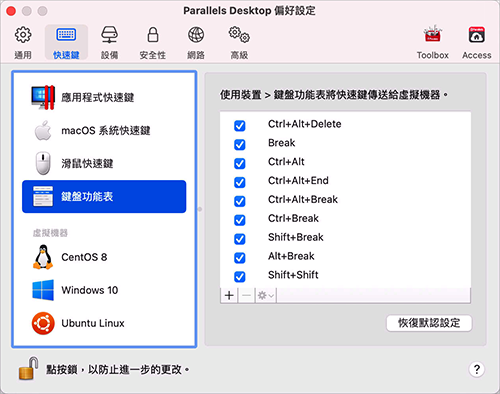Click the mouse icon in sidebar

point(43,163)
